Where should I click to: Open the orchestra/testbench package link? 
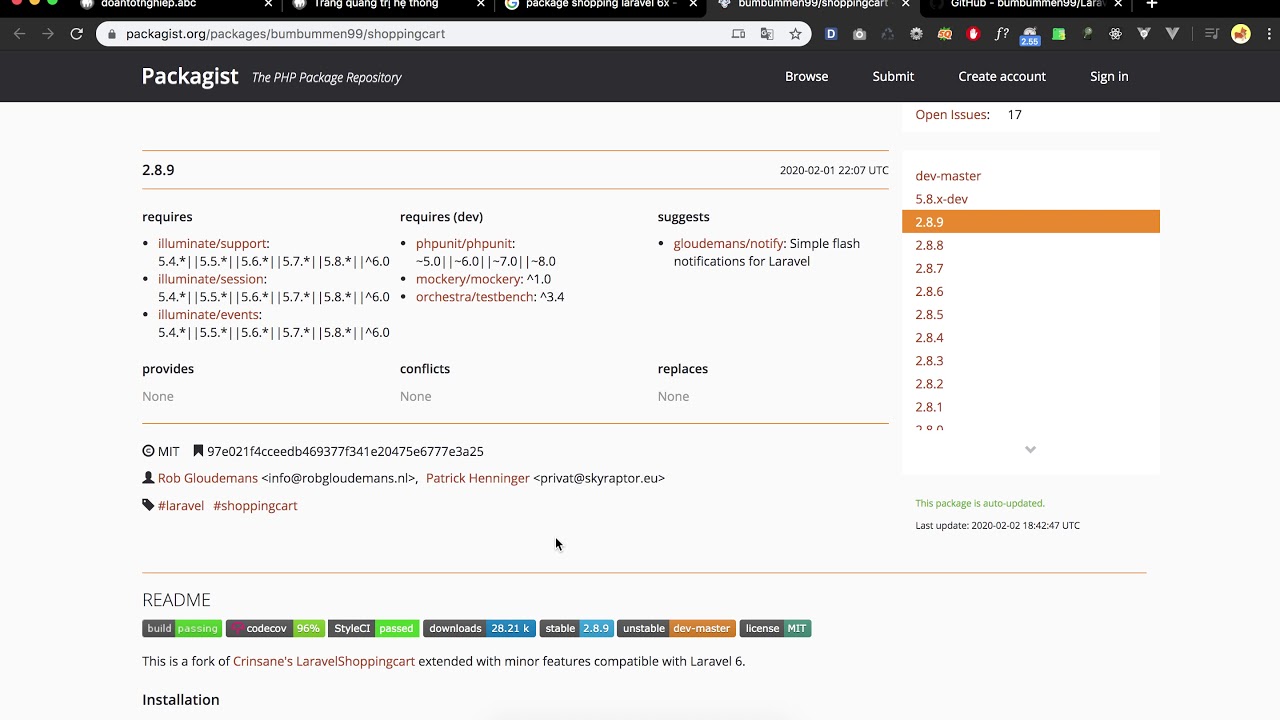point(474,297)
